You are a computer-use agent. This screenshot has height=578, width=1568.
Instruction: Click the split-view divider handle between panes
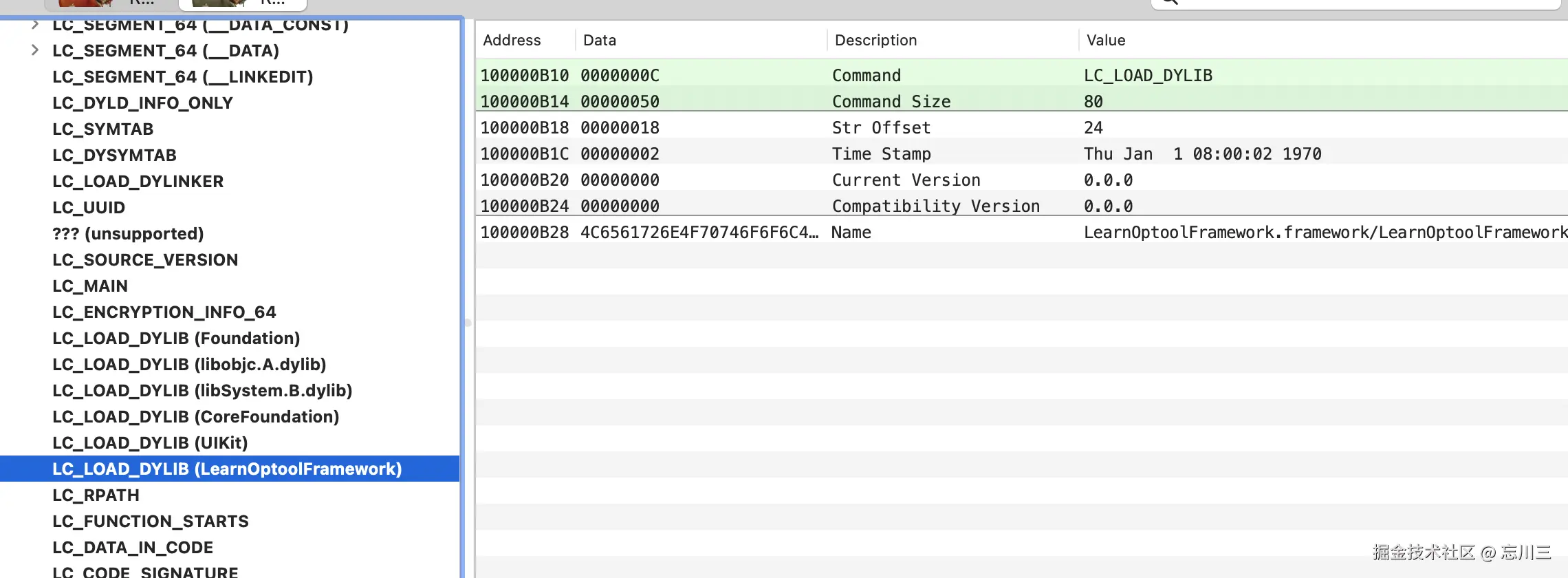point(468,322)
